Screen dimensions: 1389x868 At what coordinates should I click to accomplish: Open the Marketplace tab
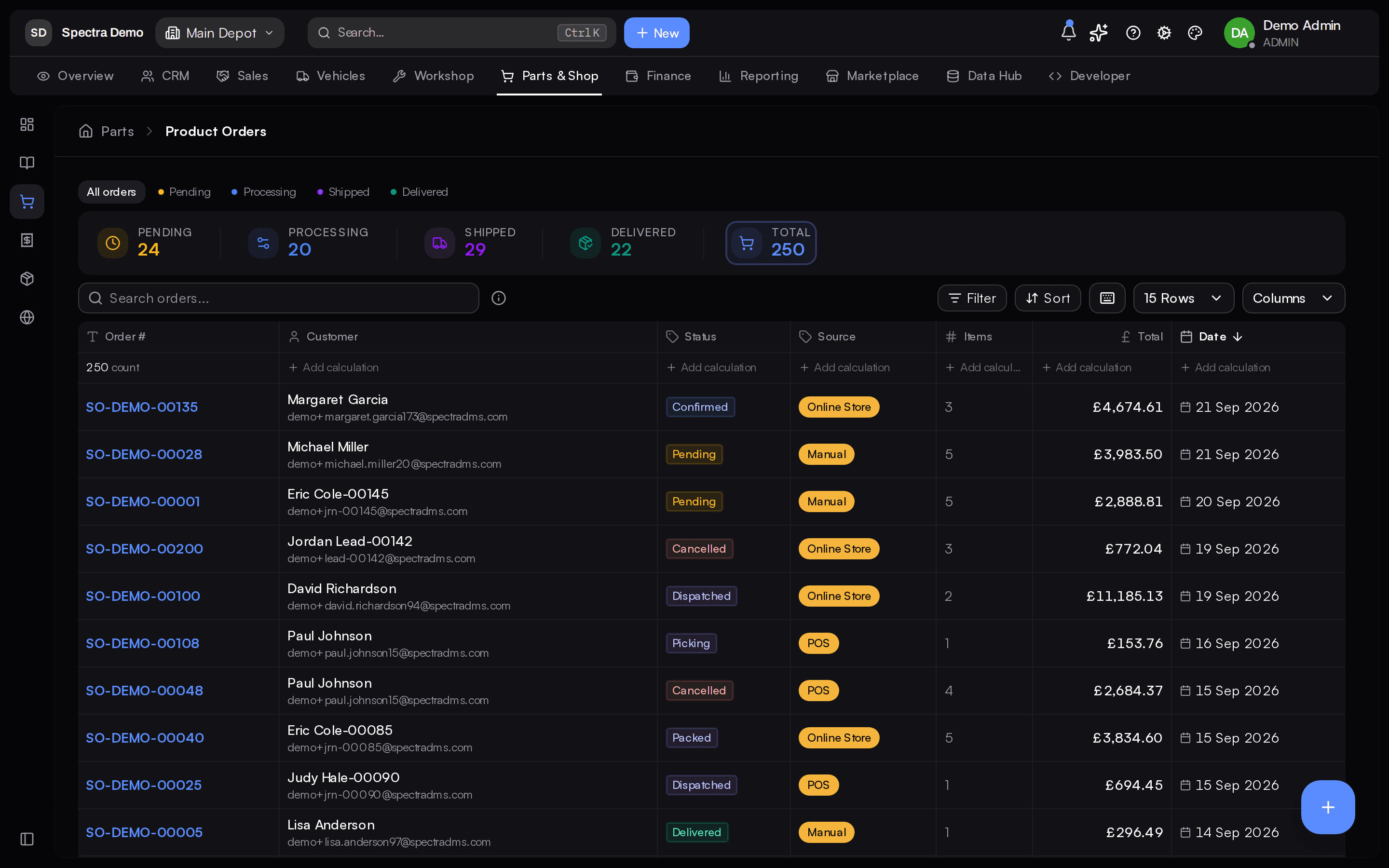pyautogui.click(x=872, y=76)
